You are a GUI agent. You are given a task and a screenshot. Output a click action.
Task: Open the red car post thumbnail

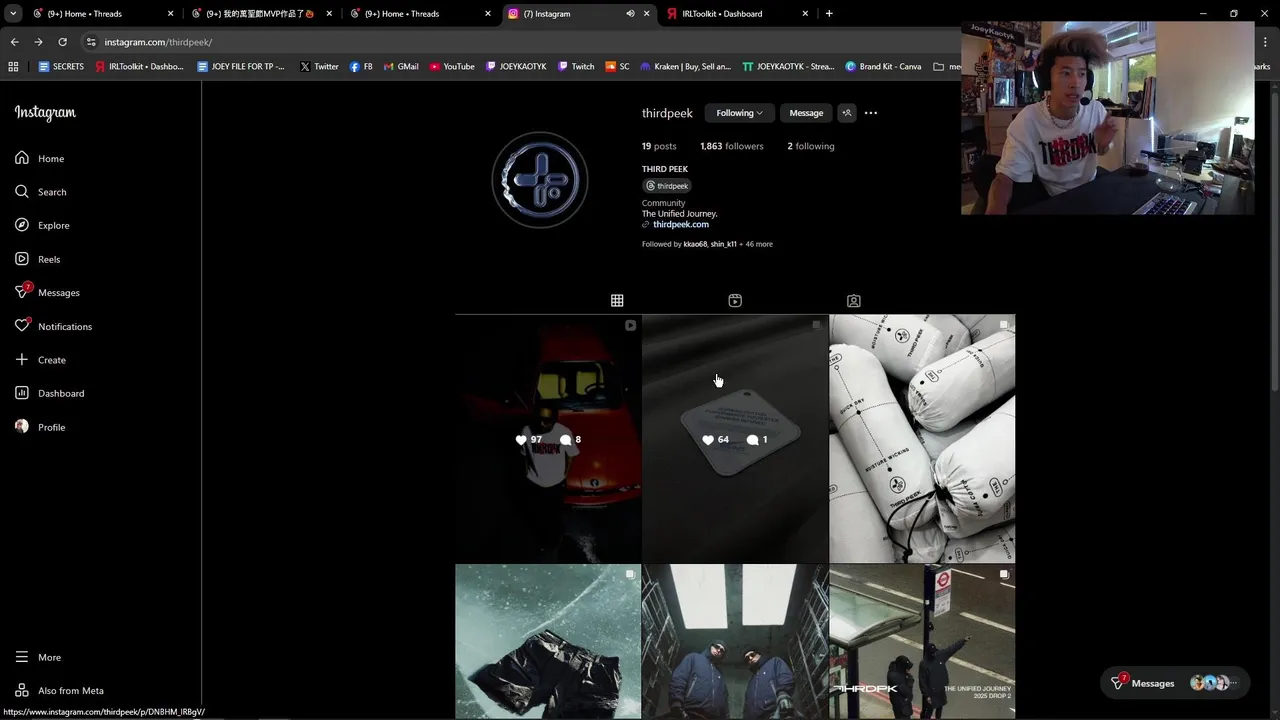click(x=548, y=439)
